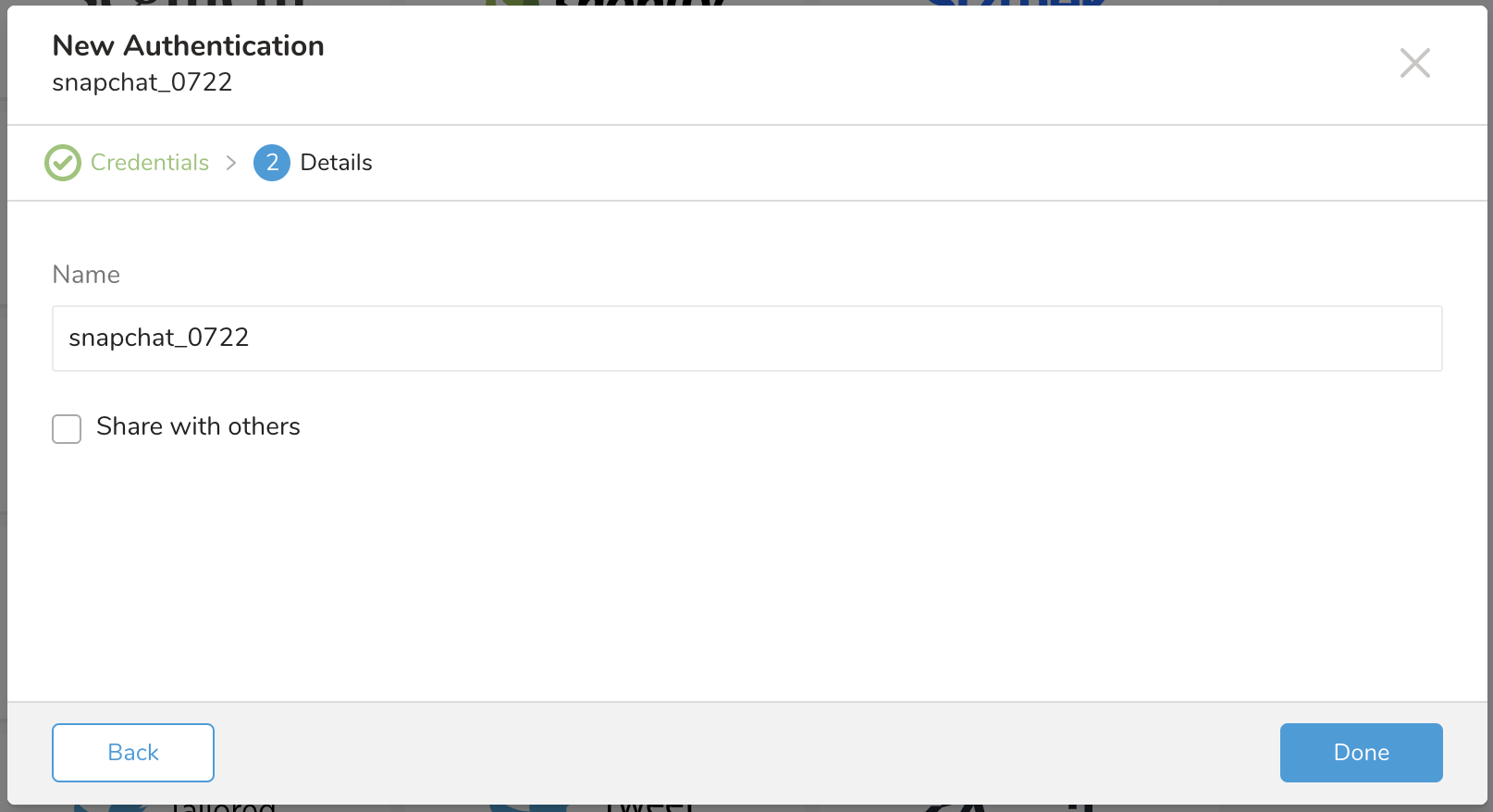Click the blue step 2 circle

coord(272,163)
